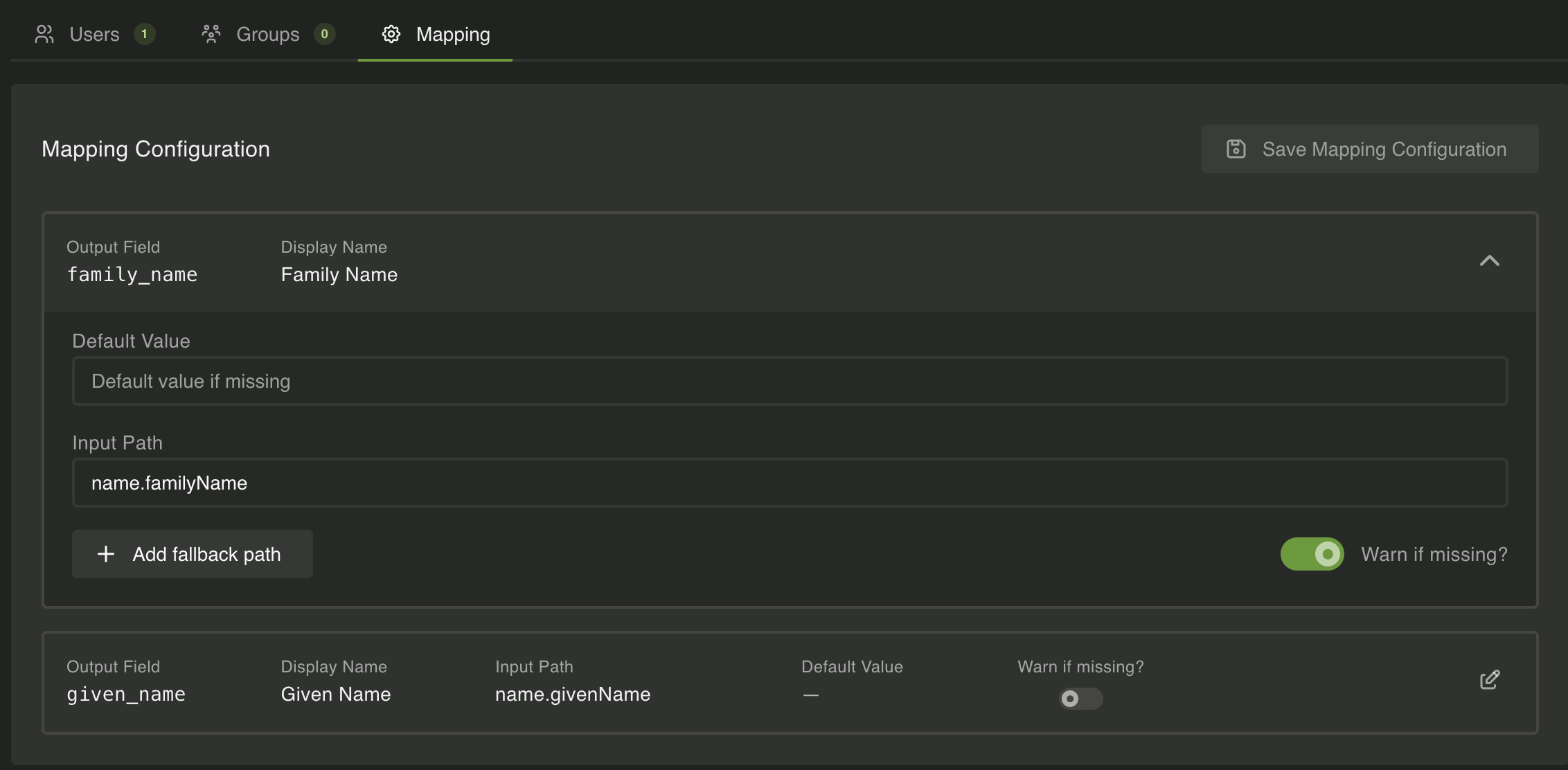The width and height of the screenshot is (1568, 770).
Task: Click the 0 badge next to Groups
Action: 326,33
